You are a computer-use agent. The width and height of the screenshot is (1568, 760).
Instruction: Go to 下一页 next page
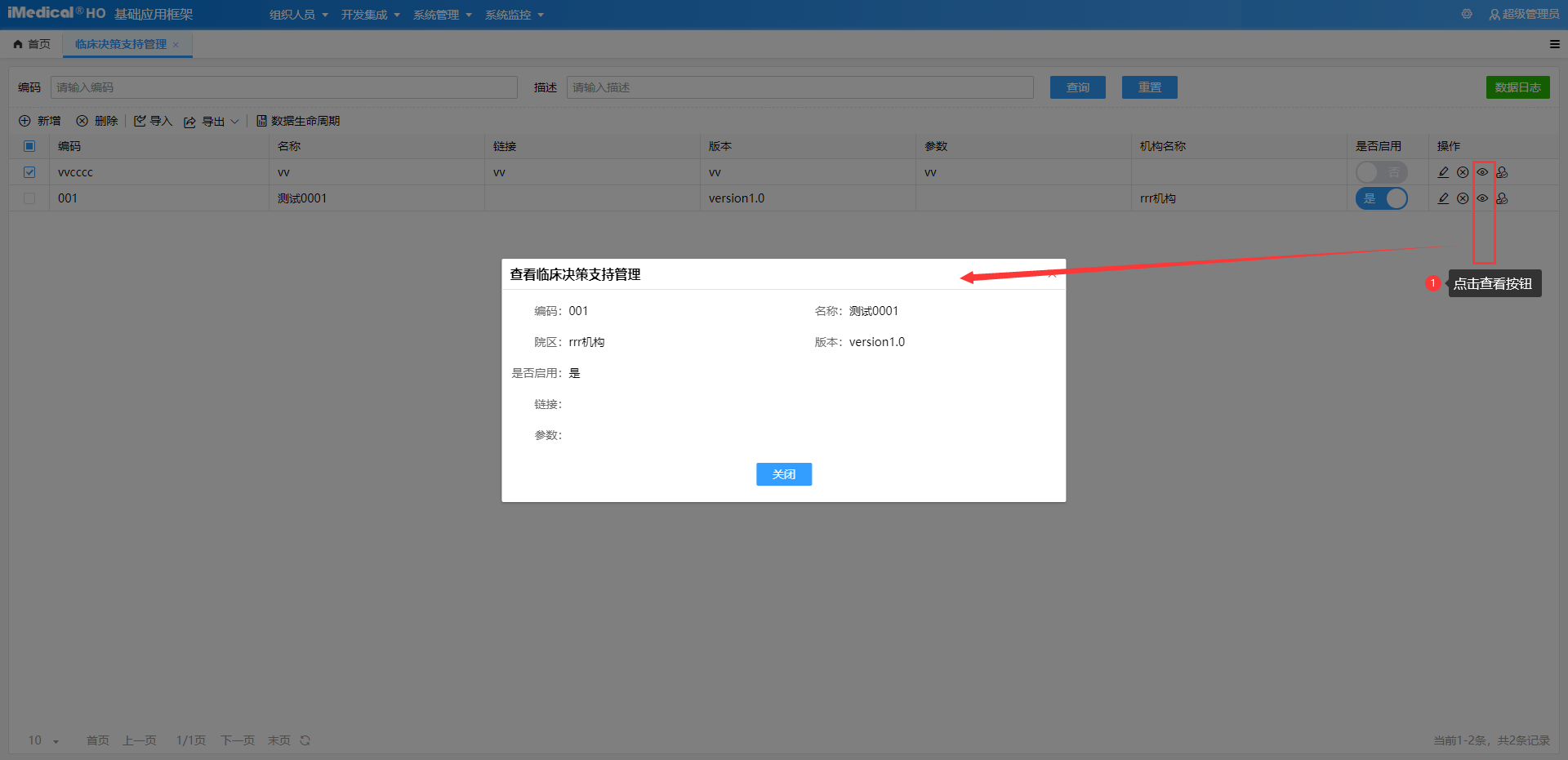coord(238,740)
